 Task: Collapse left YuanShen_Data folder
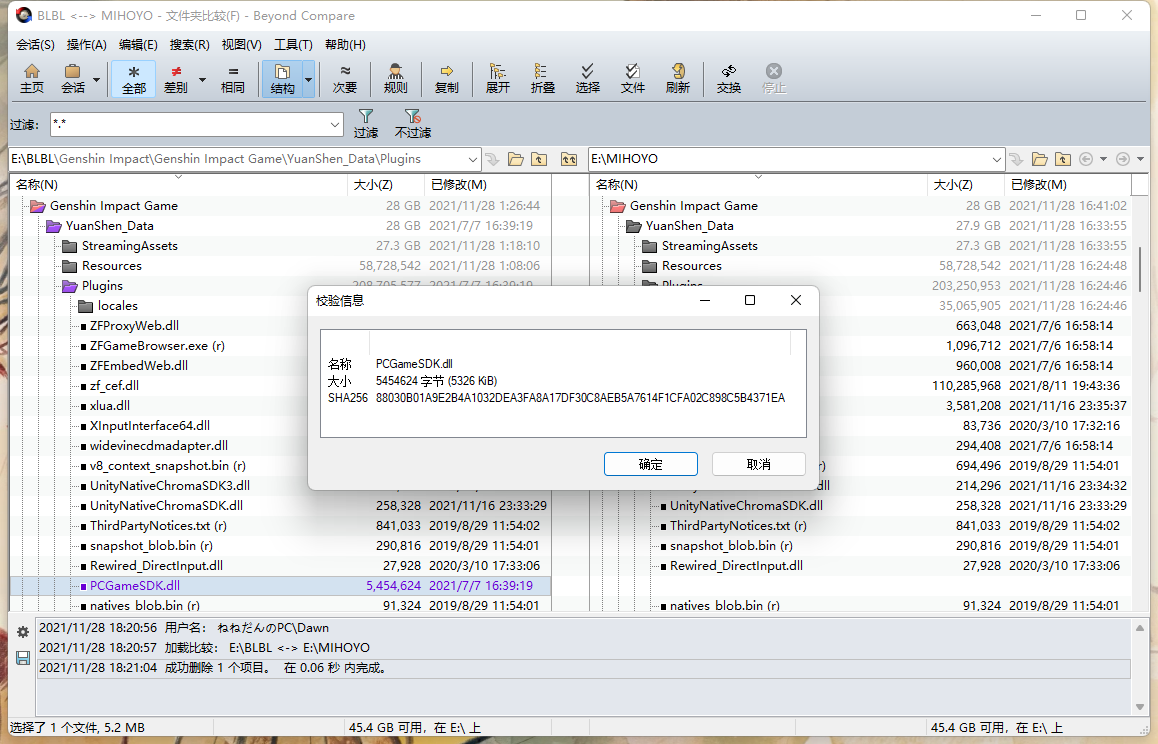tap(54, 226)
